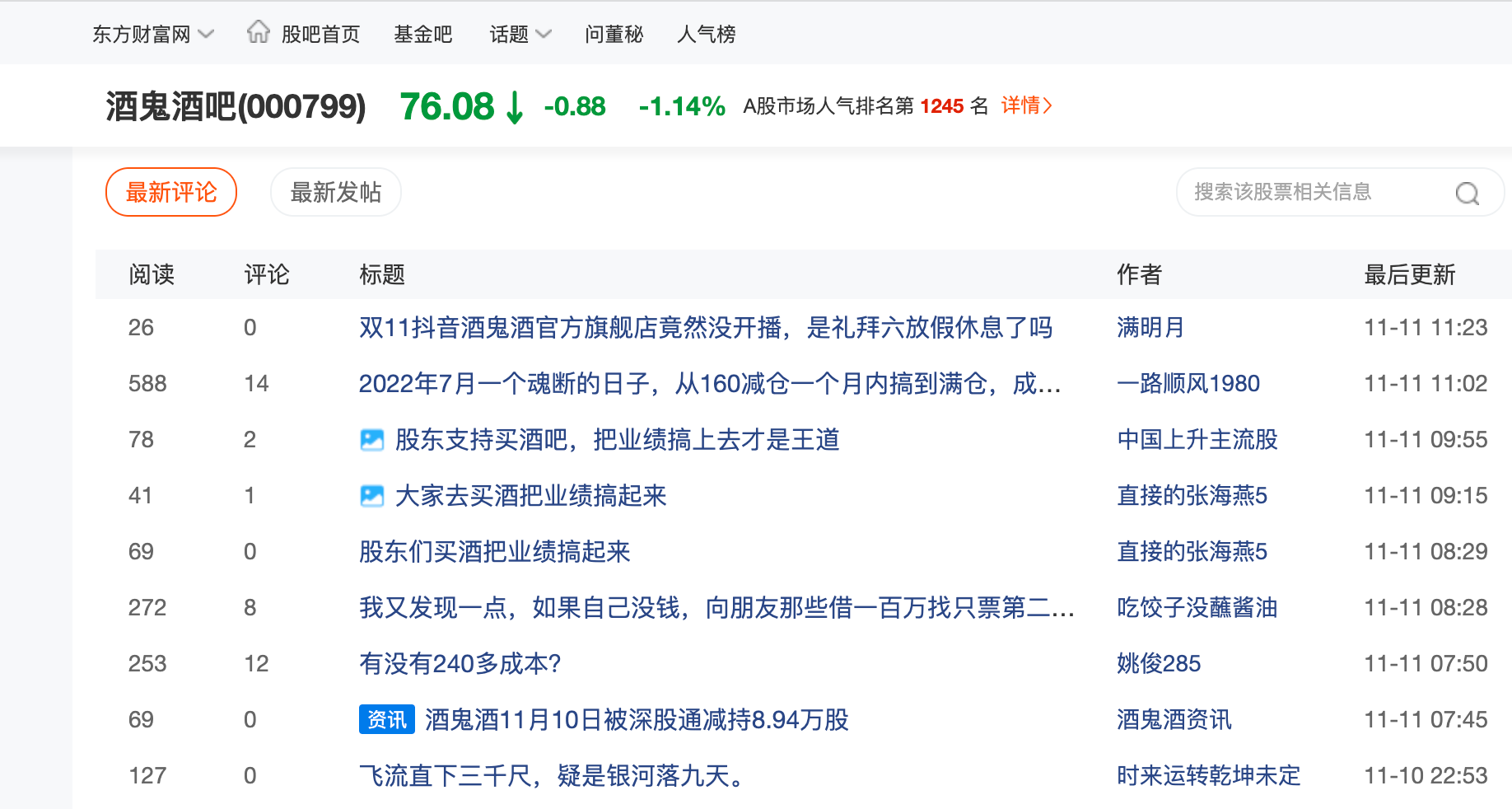Visit author 时来运转乾坤未定 profile
This screenshot has width=1512, height=809.
[x=1209, y=776]
